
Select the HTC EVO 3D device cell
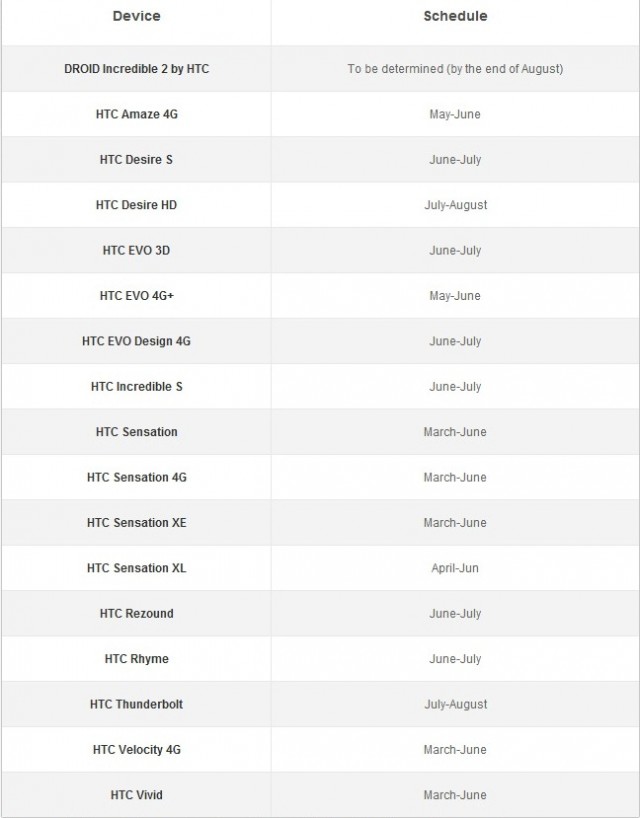point(136,250)
